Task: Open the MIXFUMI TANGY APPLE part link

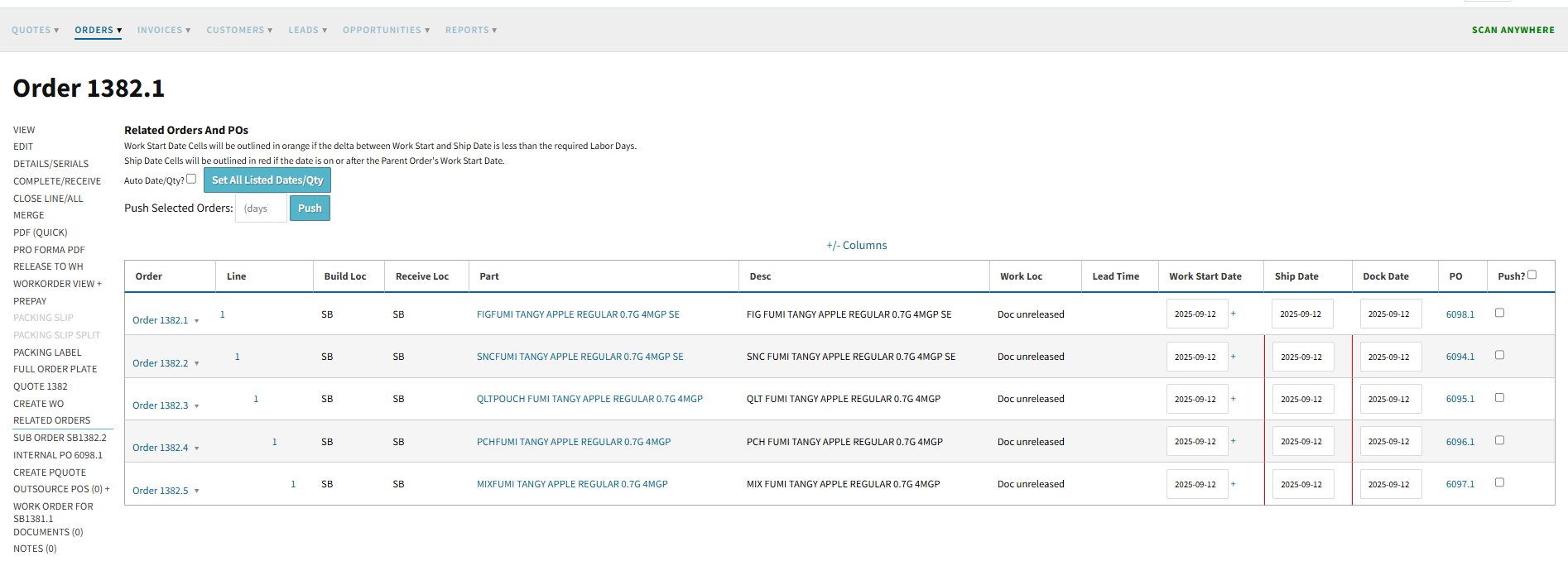Action: [x=571, y=484]
